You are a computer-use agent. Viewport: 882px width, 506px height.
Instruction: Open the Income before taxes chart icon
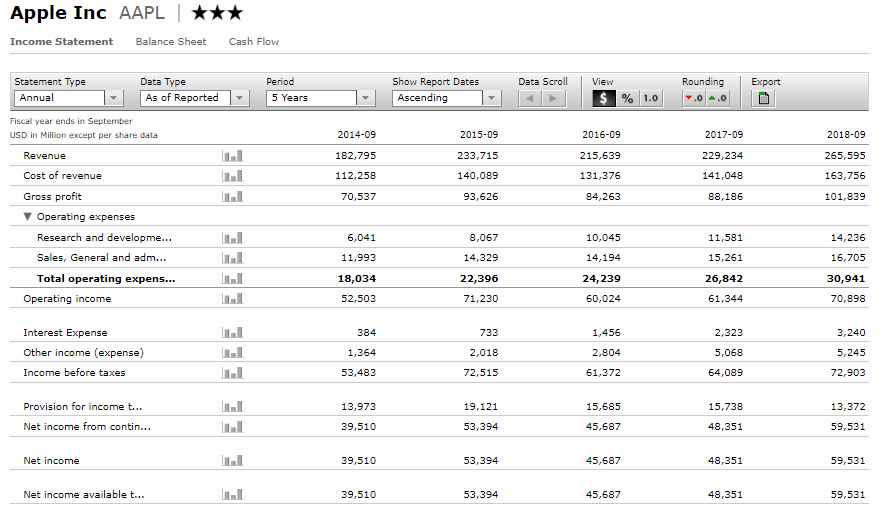coord(232,373)
